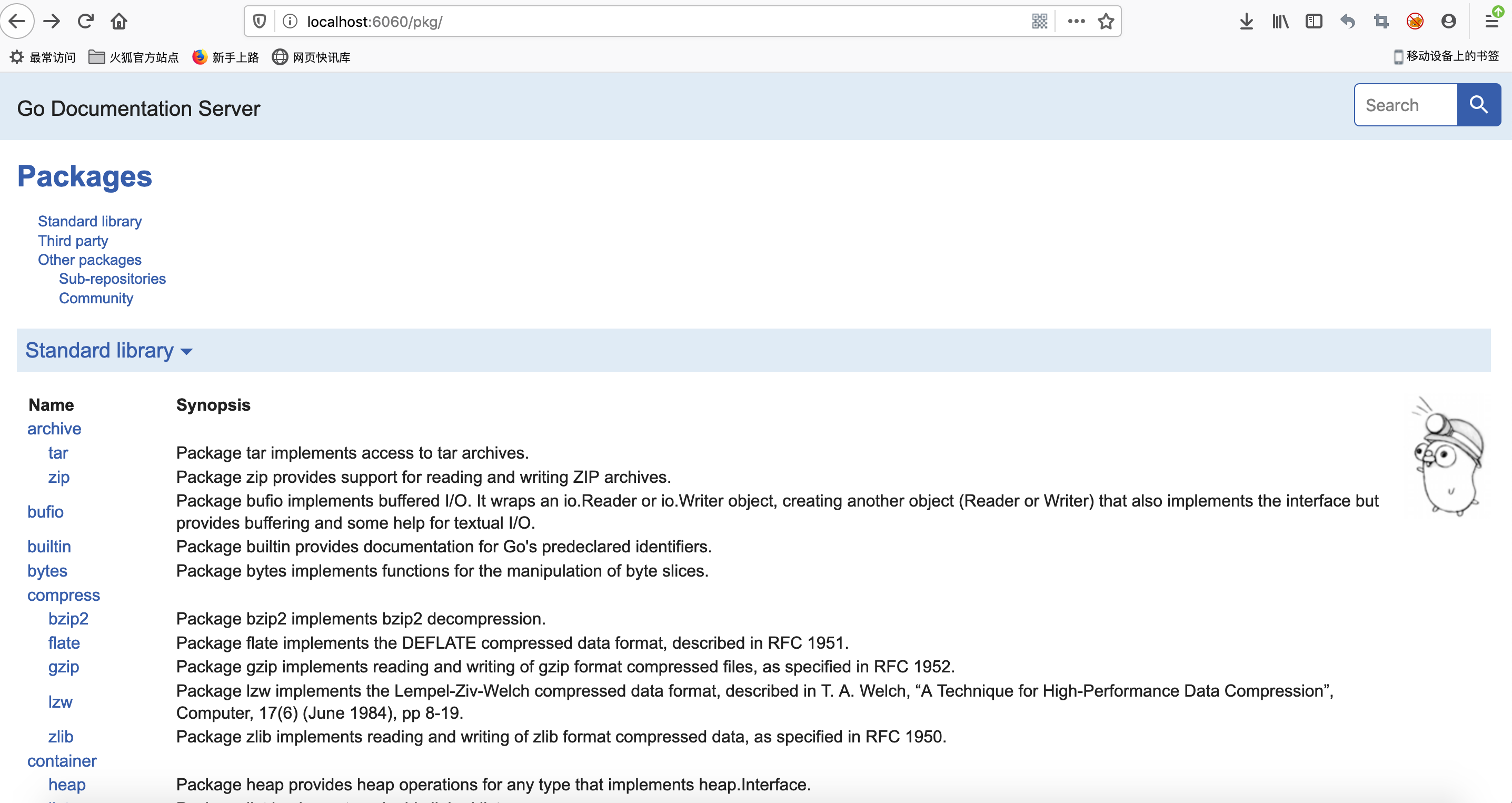1512x803 pixels.
Task: Open the 火狐官方站点 bookmark folder
Action: pyautogui.click(x=133, y=57)
